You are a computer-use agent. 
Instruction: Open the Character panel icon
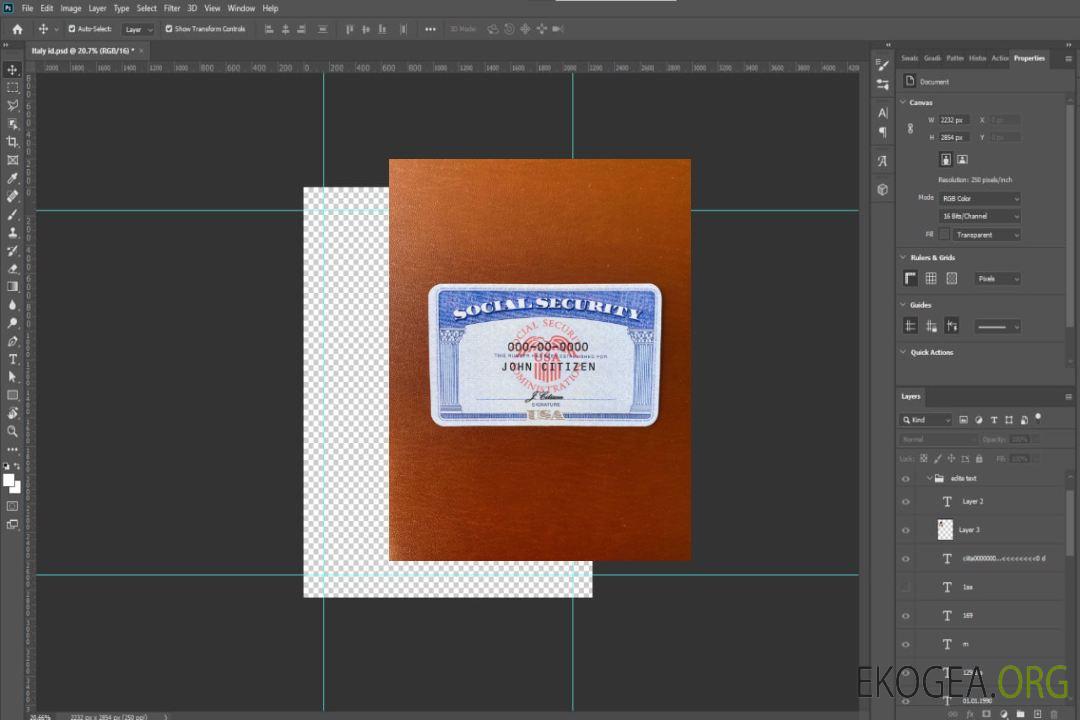click(882, 112)
